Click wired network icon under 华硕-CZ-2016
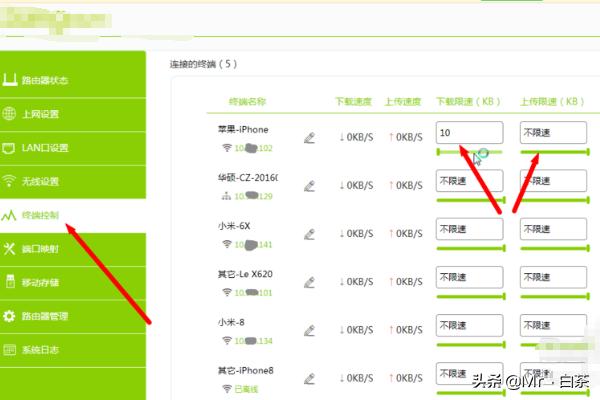The image size is (600, 400). tap(226, 196)
